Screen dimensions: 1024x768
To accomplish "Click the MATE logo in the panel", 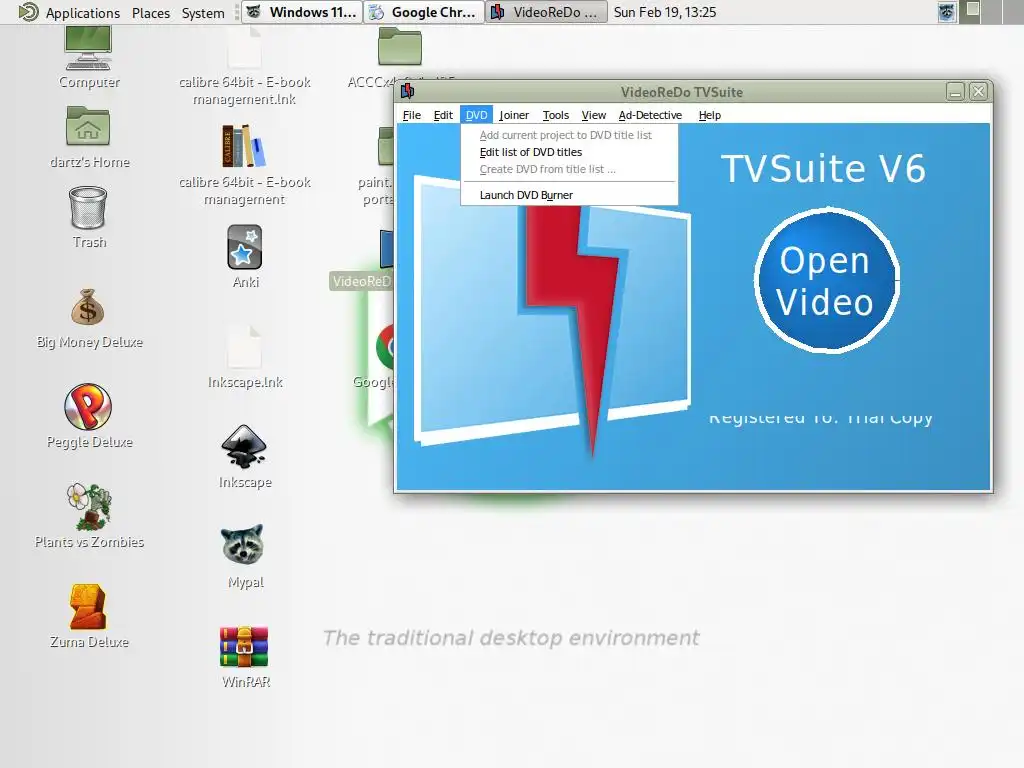I will click(28, 12).
